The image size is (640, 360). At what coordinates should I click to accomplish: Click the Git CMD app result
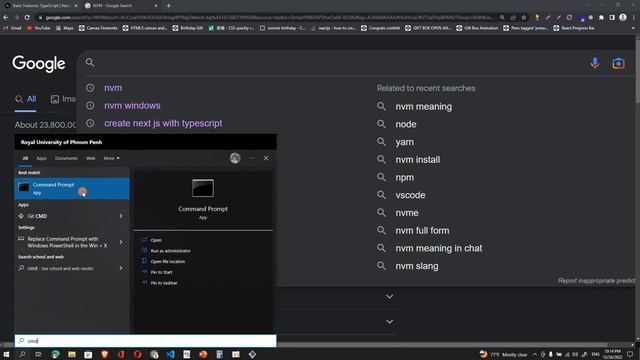coord(37,216)
